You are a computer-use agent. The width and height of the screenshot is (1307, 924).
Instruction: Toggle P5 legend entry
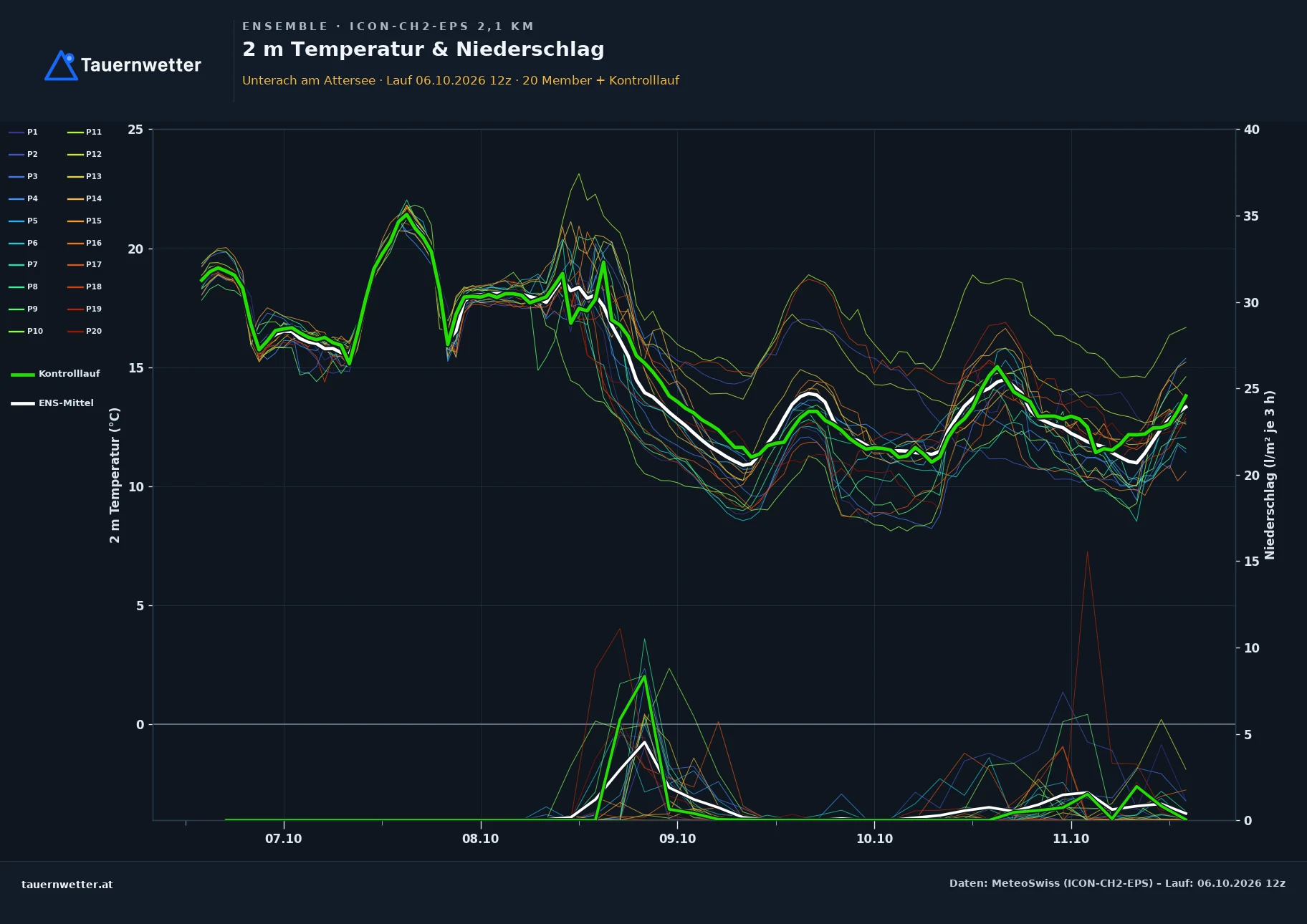pos(23,221)
